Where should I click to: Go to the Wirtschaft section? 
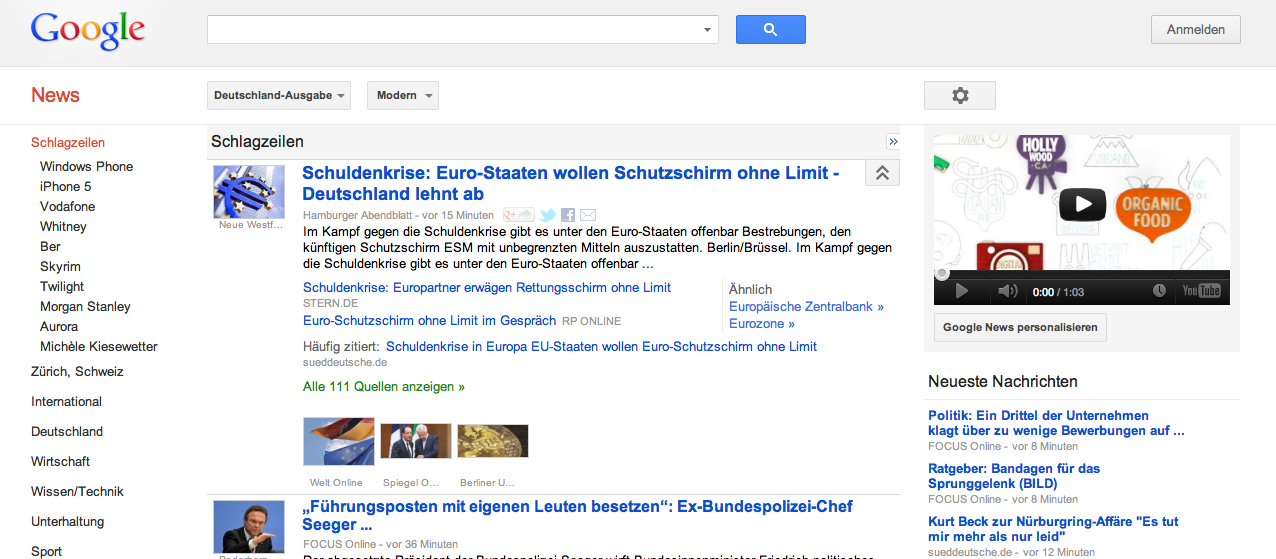(x=60, y=461)
